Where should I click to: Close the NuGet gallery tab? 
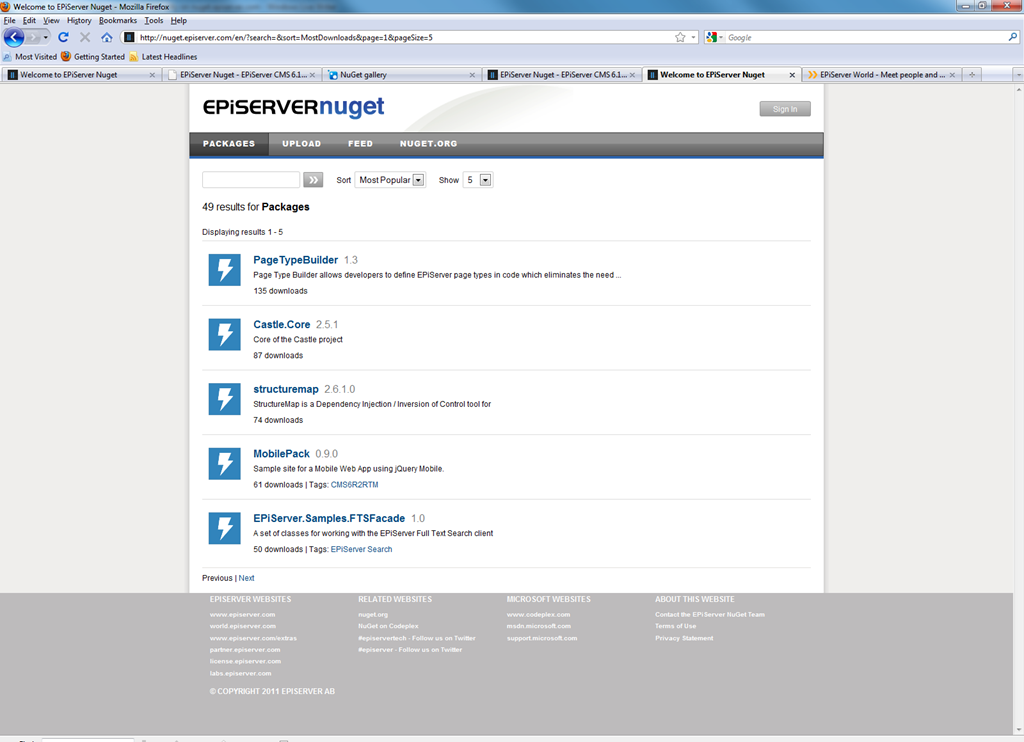click(x=471, y=75)
